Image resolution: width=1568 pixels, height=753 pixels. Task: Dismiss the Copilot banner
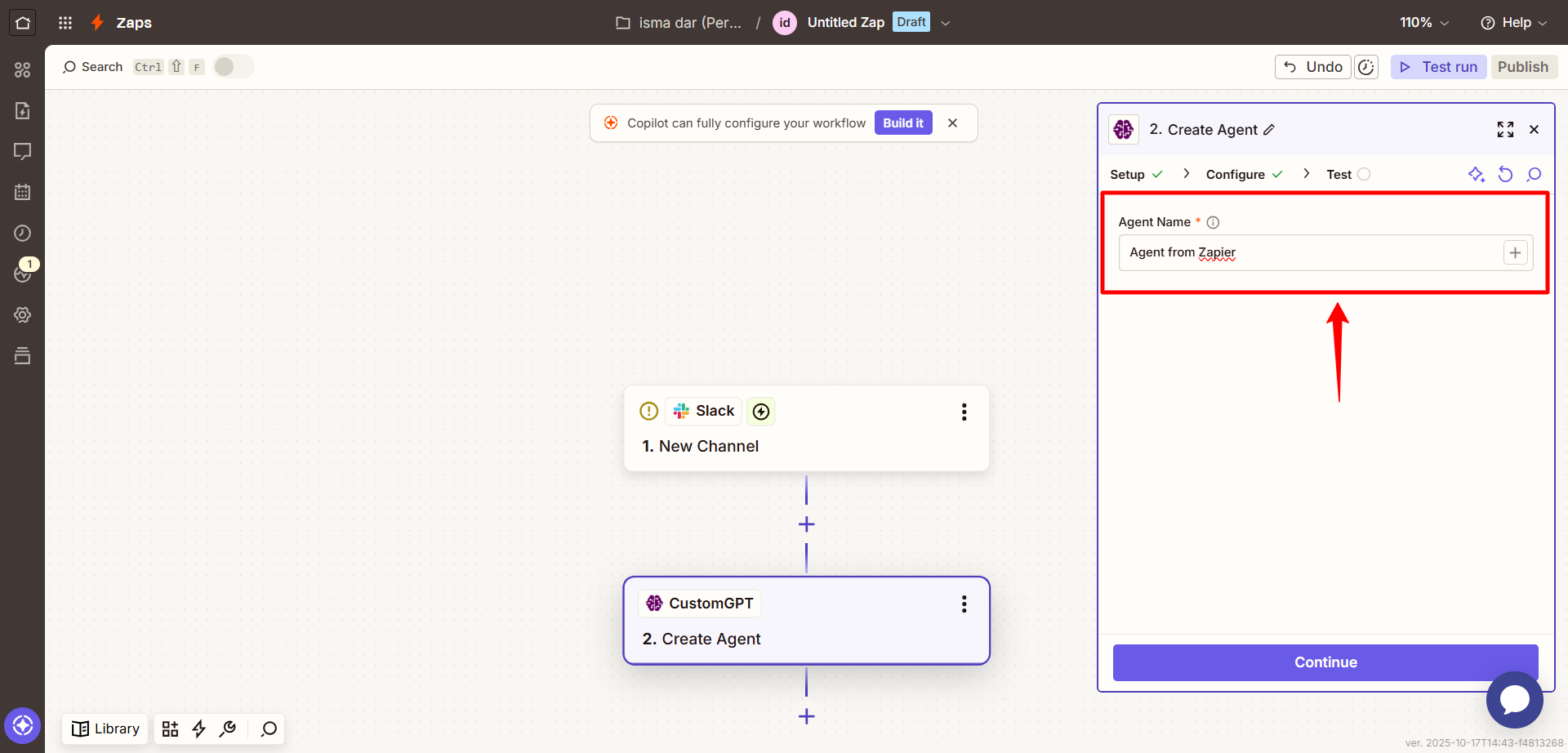click(x=952, y=123)
